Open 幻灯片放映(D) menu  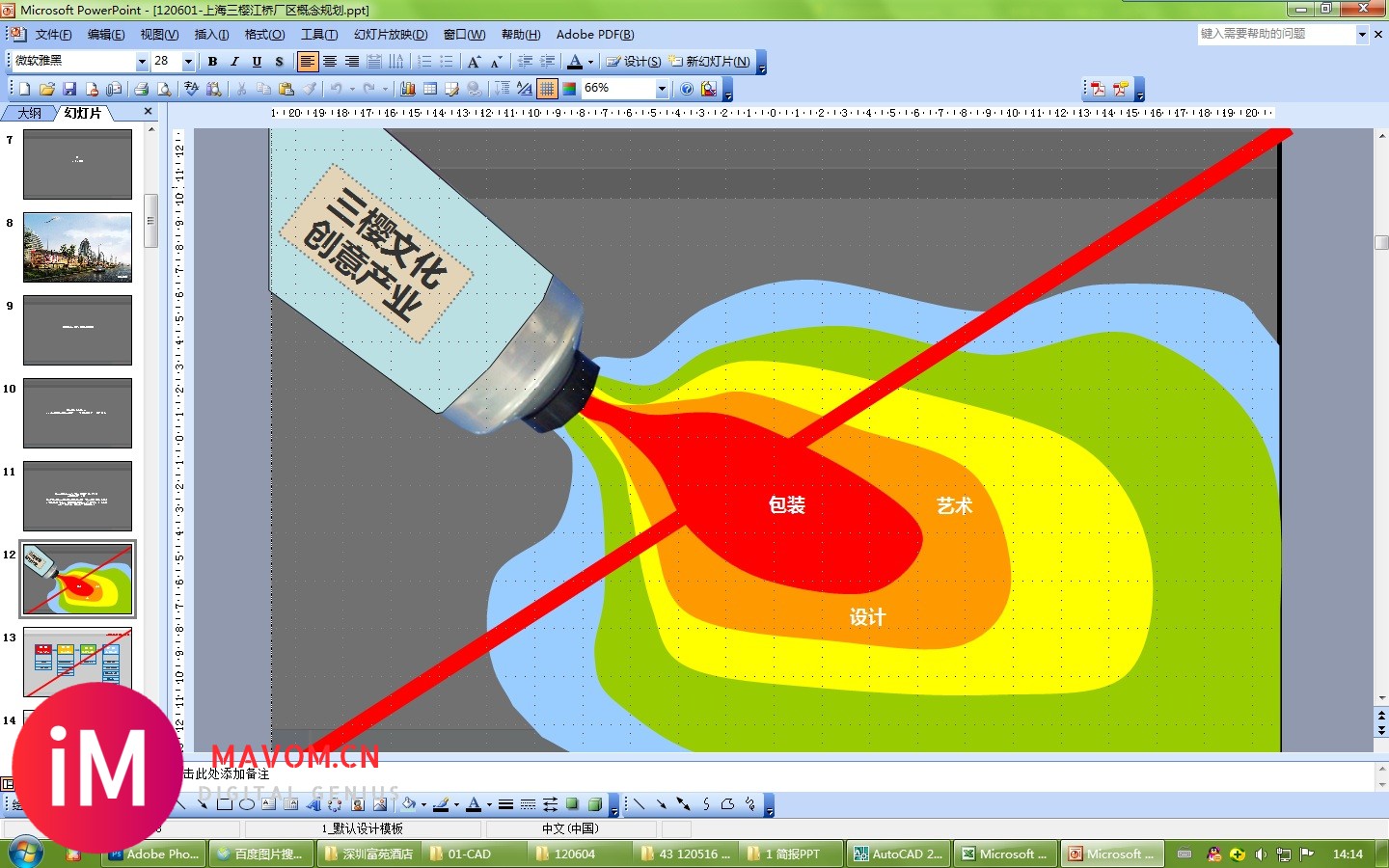pyautogui.click(x=391, y=35)
